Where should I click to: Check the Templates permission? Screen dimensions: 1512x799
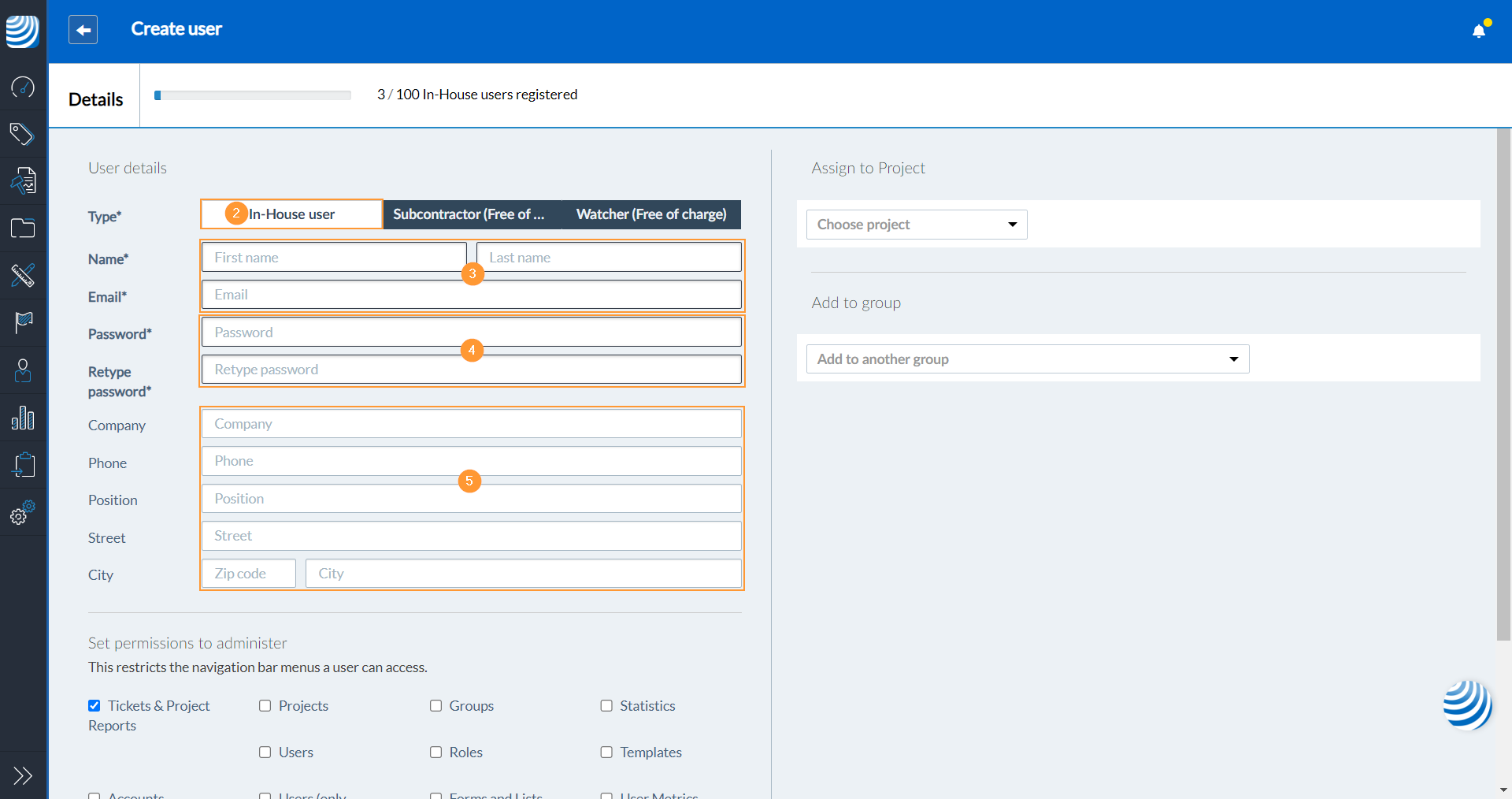pos(606,752)
